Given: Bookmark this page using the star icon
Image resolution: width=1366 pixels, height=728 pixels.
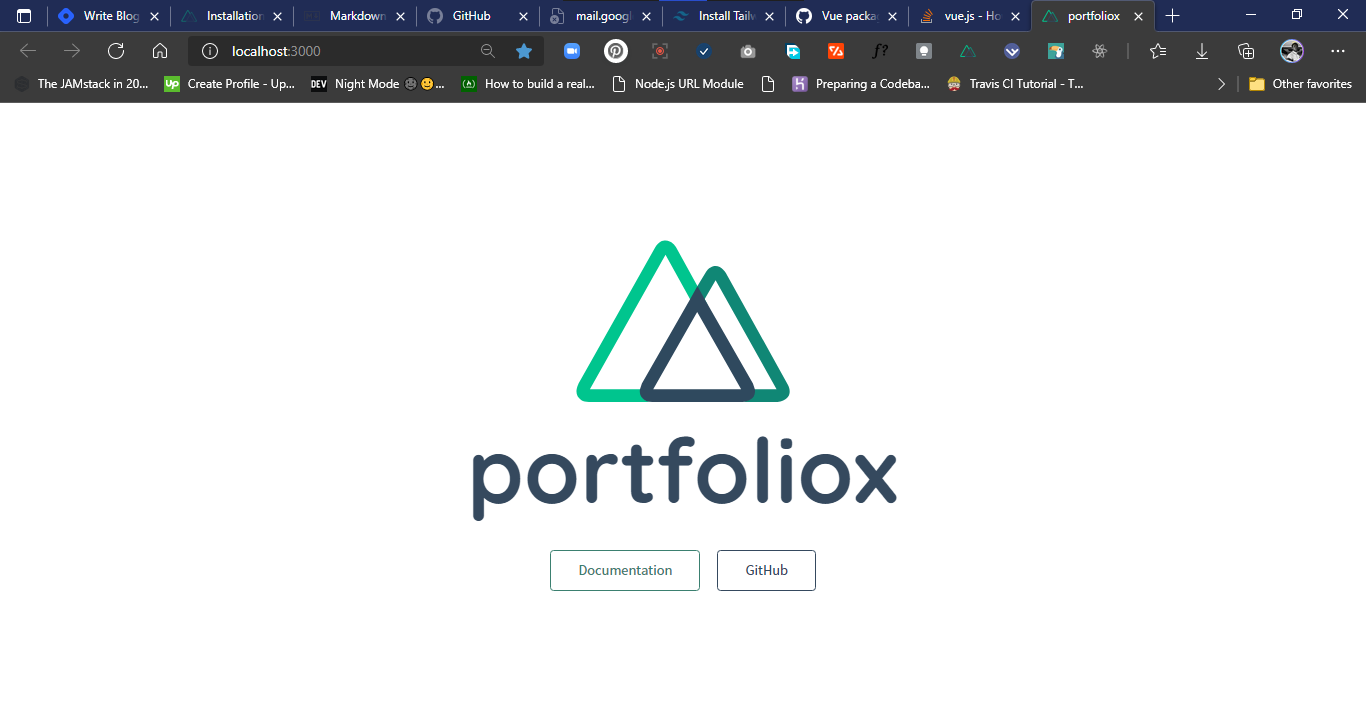Looking at the screenshot, I should [x=524, y=50].
